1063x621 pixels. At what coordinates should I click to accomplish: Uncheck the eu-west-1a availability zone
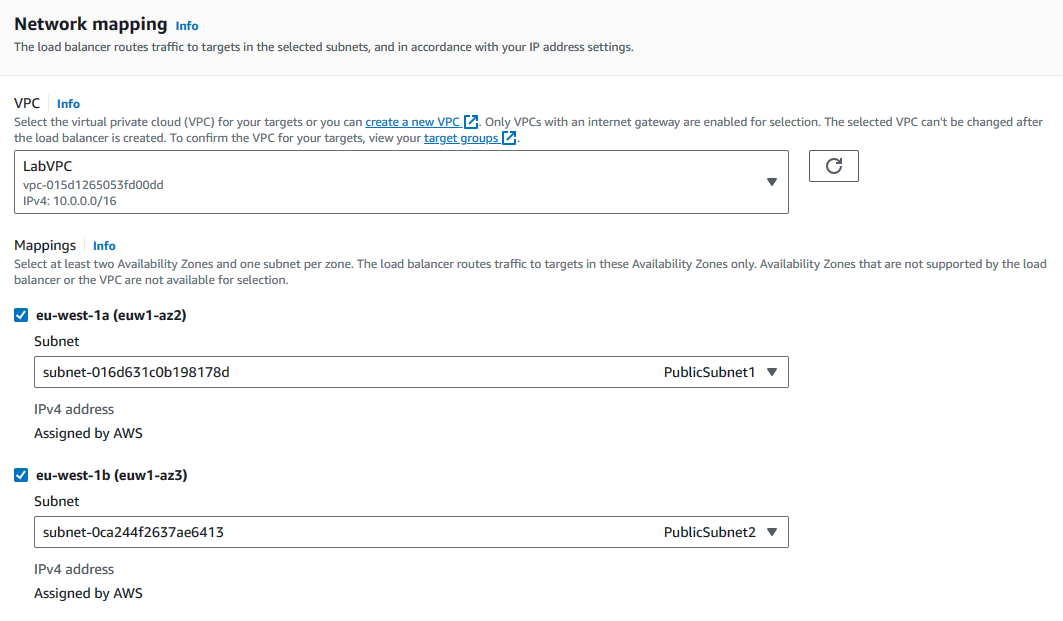point(21,315)
